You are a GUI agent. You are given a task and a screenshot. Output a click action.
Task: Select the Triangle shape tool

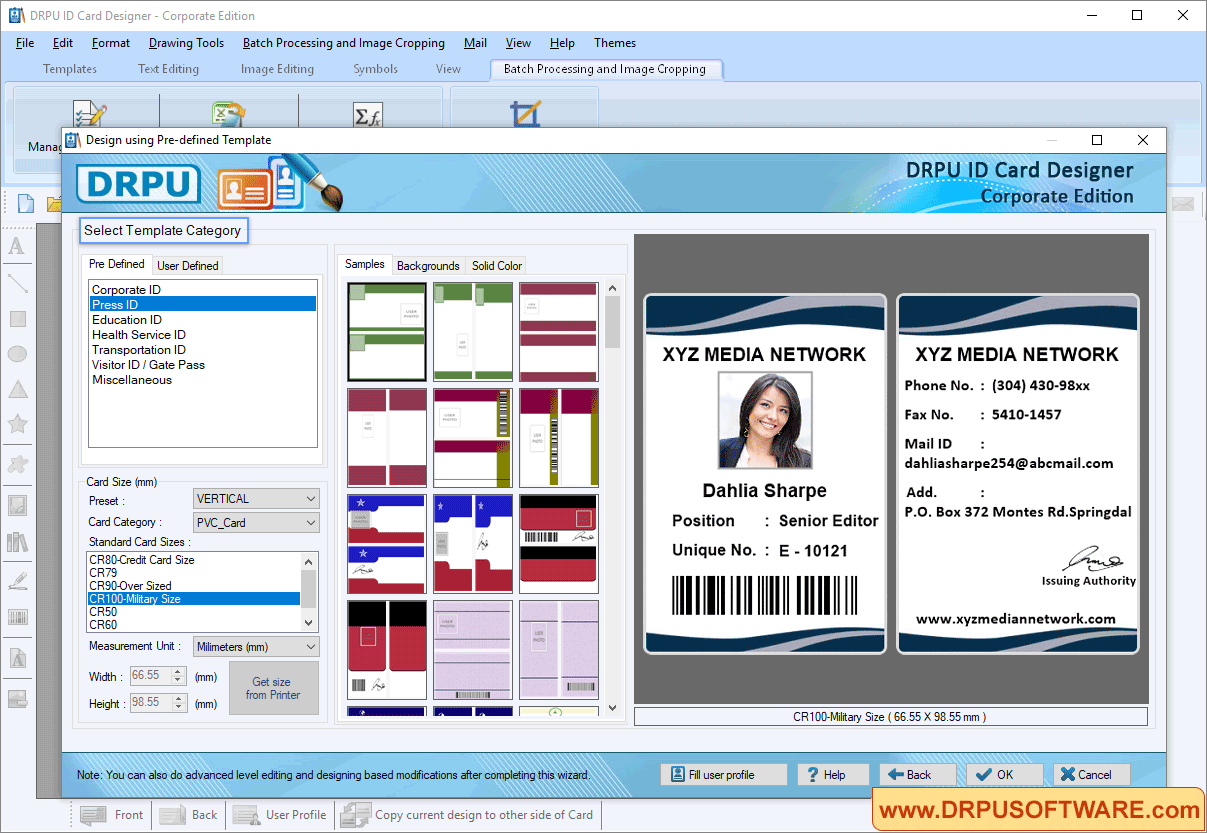17,389
